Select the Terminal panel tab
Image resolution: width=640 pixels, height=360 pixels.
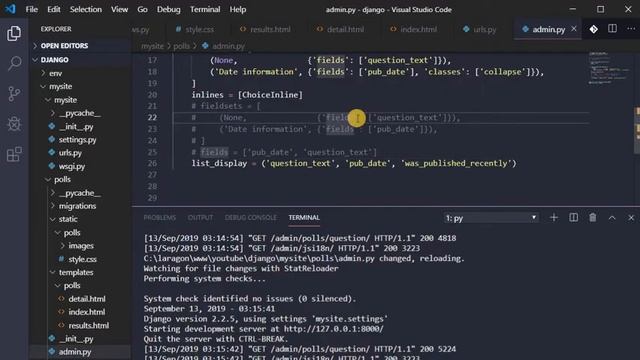(304, 218)
